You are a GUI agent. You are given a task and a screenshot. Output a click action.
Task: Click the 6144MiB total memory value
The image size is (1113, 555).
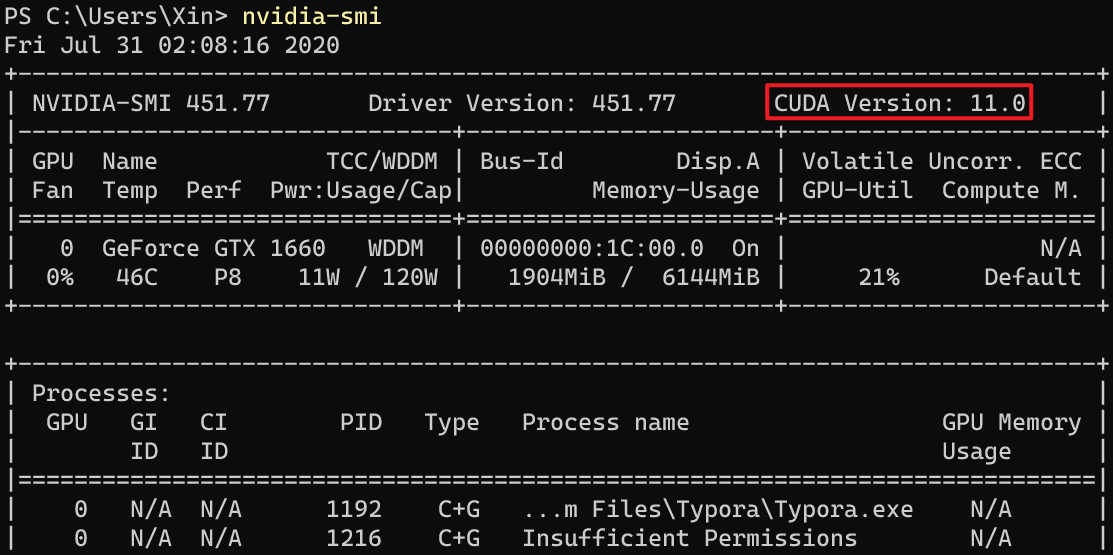(x=710, y=277)
